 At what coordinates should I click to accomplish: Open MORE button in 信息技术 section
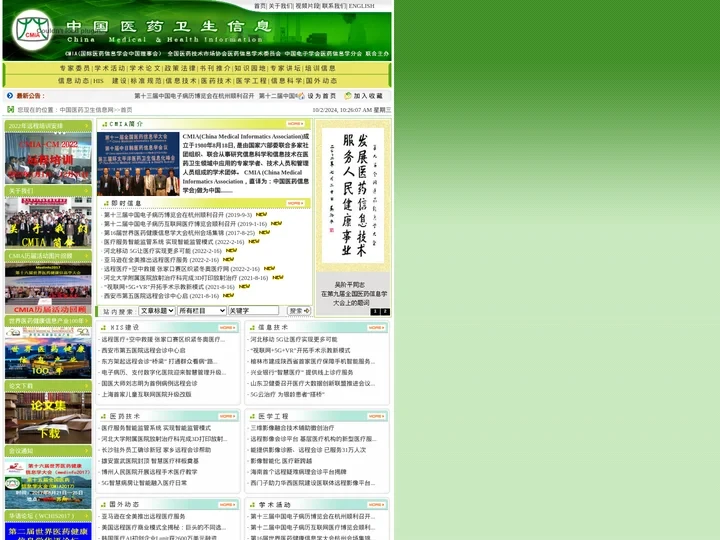pyautogui.click(x=376, y=327)
